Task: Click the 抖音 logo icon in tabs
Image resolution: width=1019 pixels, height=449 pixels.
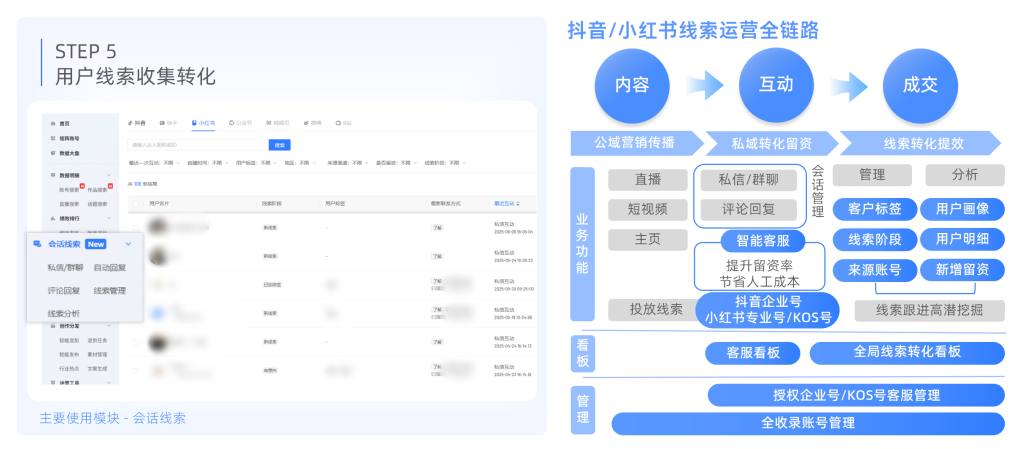Action: tap(130, 122)
